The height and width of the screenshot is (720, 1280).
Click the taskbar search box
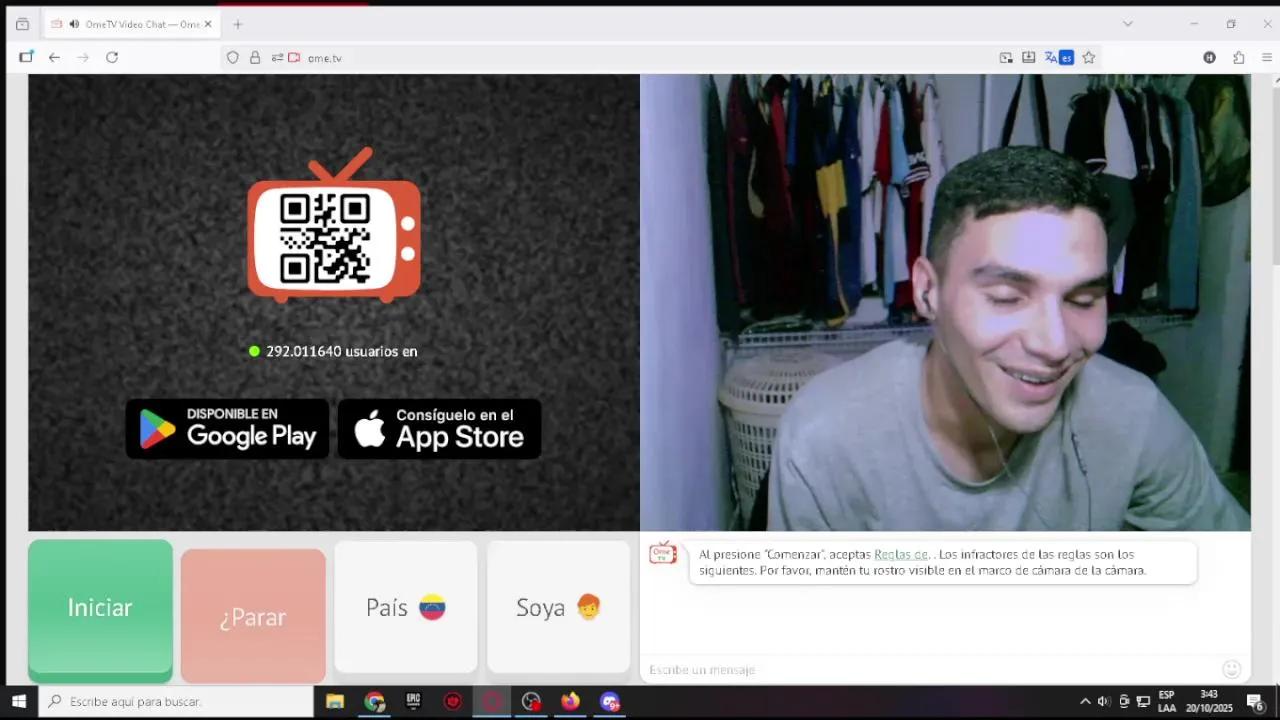176,702
